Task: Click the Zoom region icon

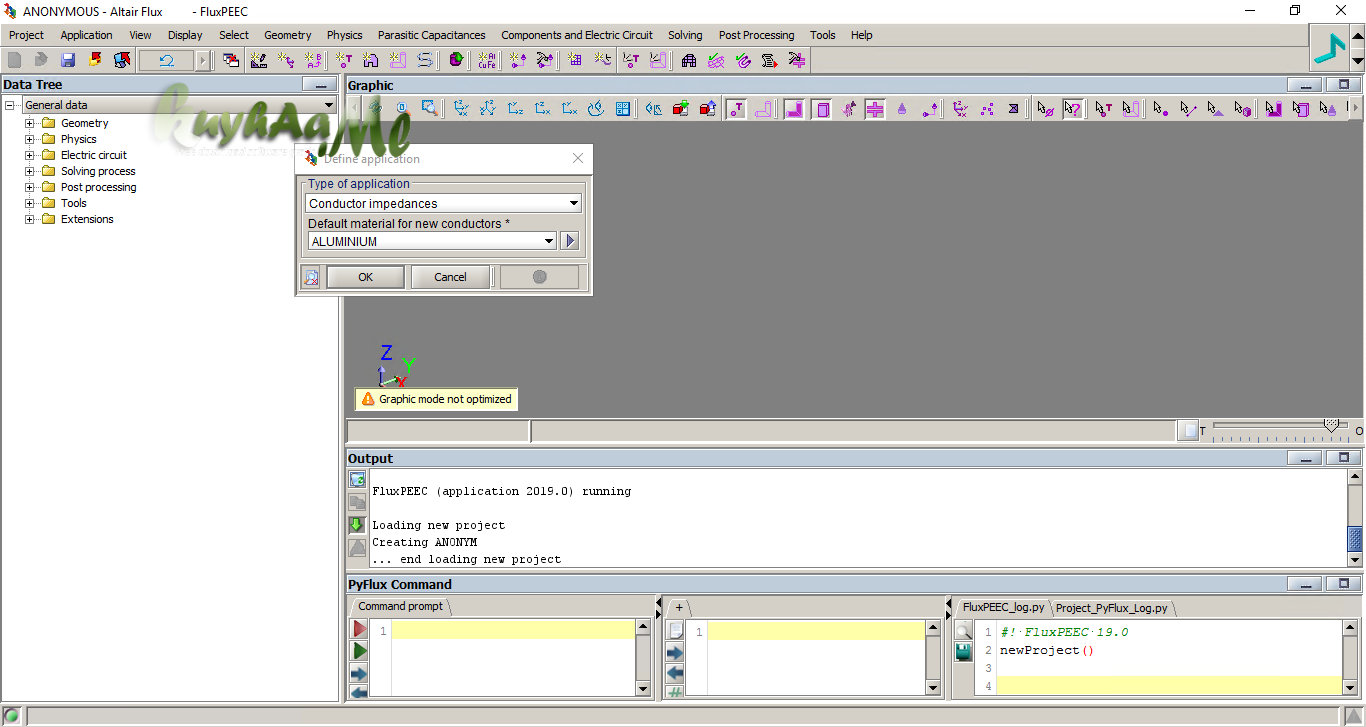Action: pyautogui.click(x=429, y=108)
